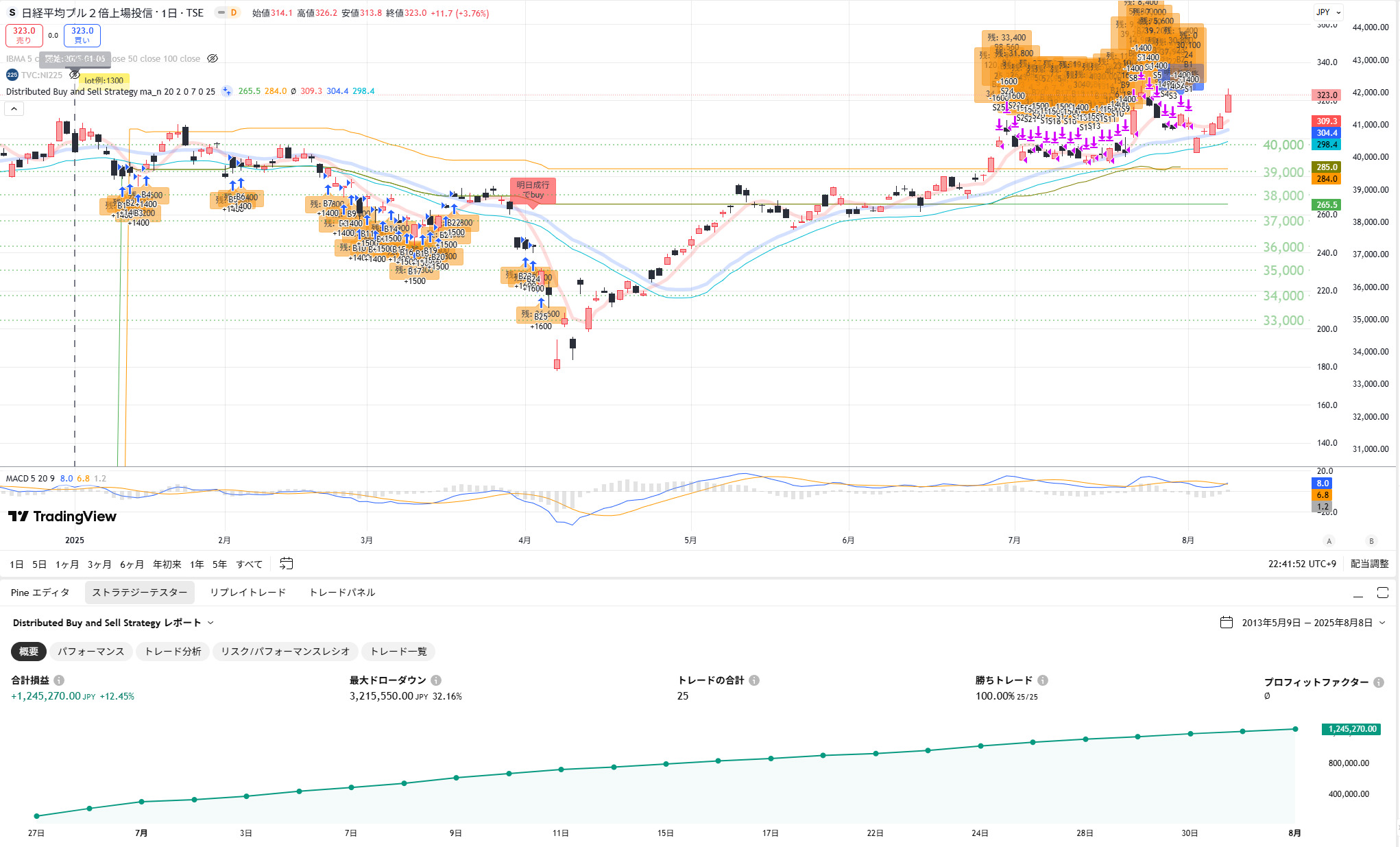The height and width of the screenshot is (847, 1400).
Task: Open the リプレイトレード tab
Action: (248, 593)
